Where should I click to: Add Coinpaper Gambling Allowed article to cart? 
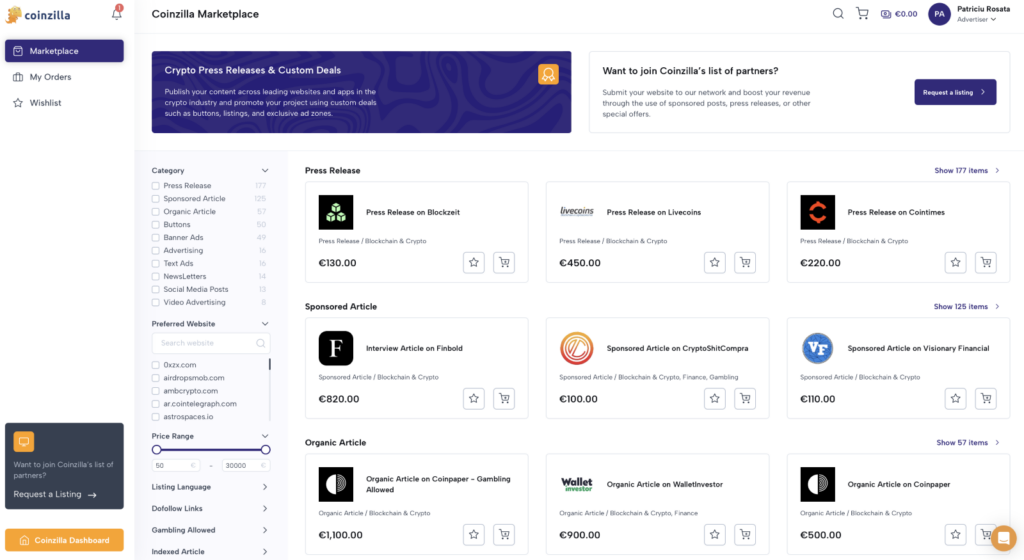tap(504, 535)
